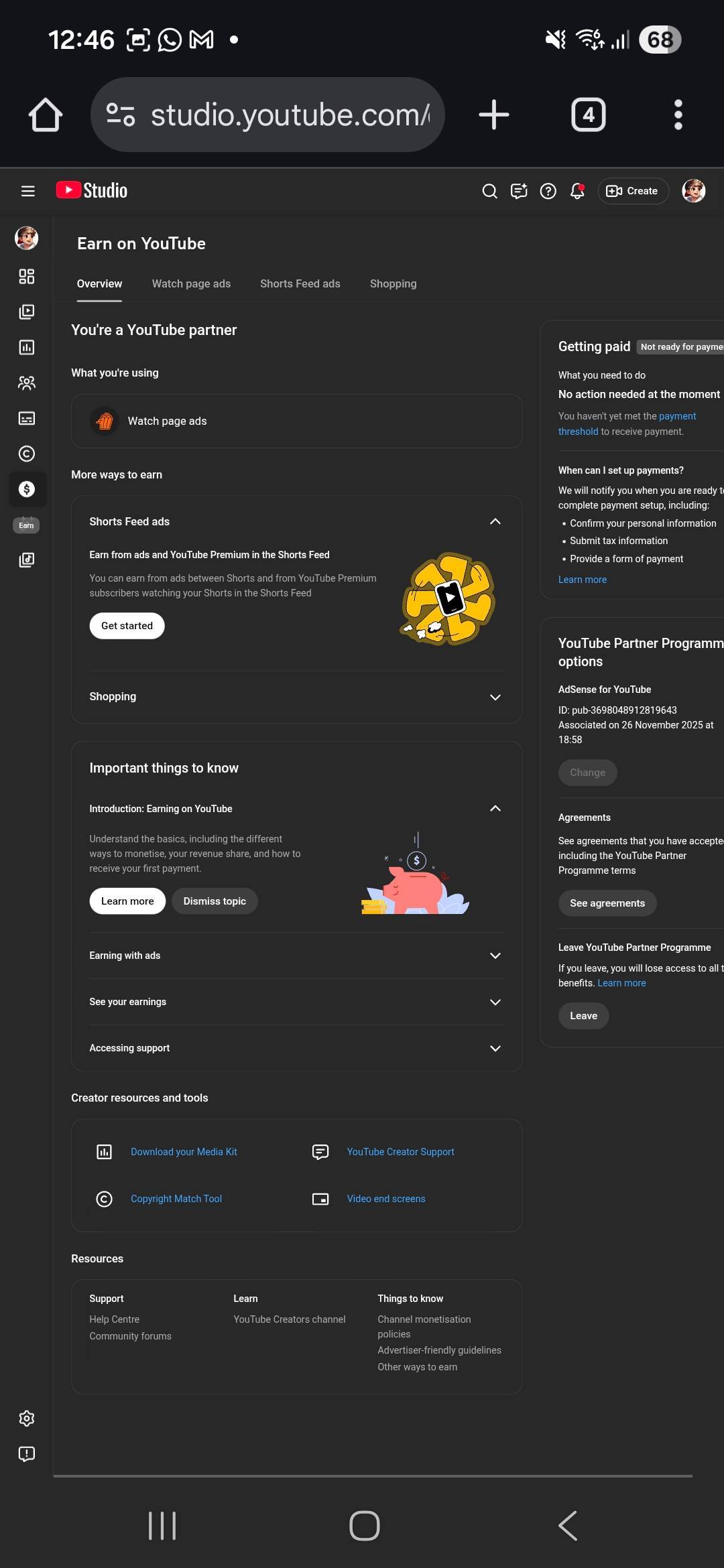Screen dimensions: 724x1568
Task: Expand the See your earnings topic
Action: (495, 1002)
